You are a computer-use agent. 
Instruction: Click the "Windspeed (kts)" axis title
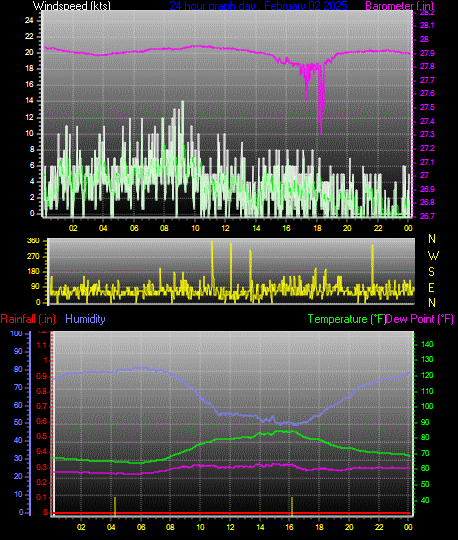(x=72, y=6)
